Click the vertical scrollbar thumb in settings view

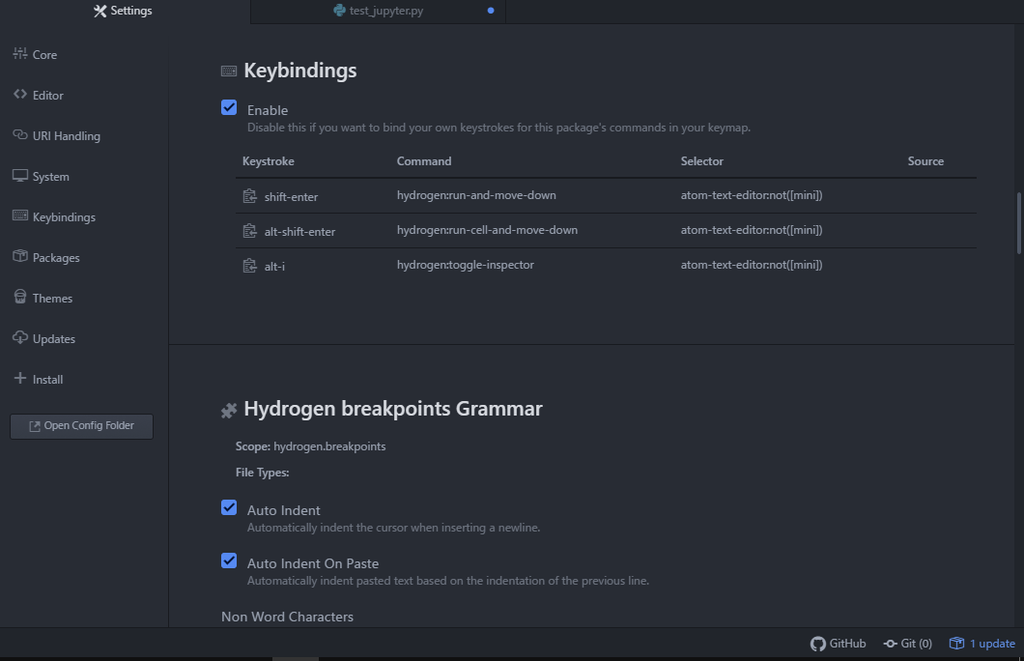click(x=1019, y=223)
